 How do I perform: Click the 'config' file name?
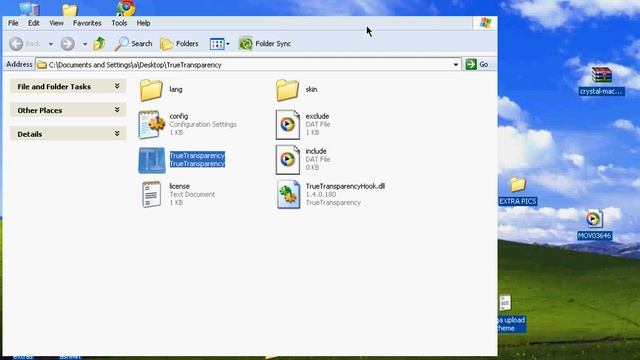click(x=179, y=116)
